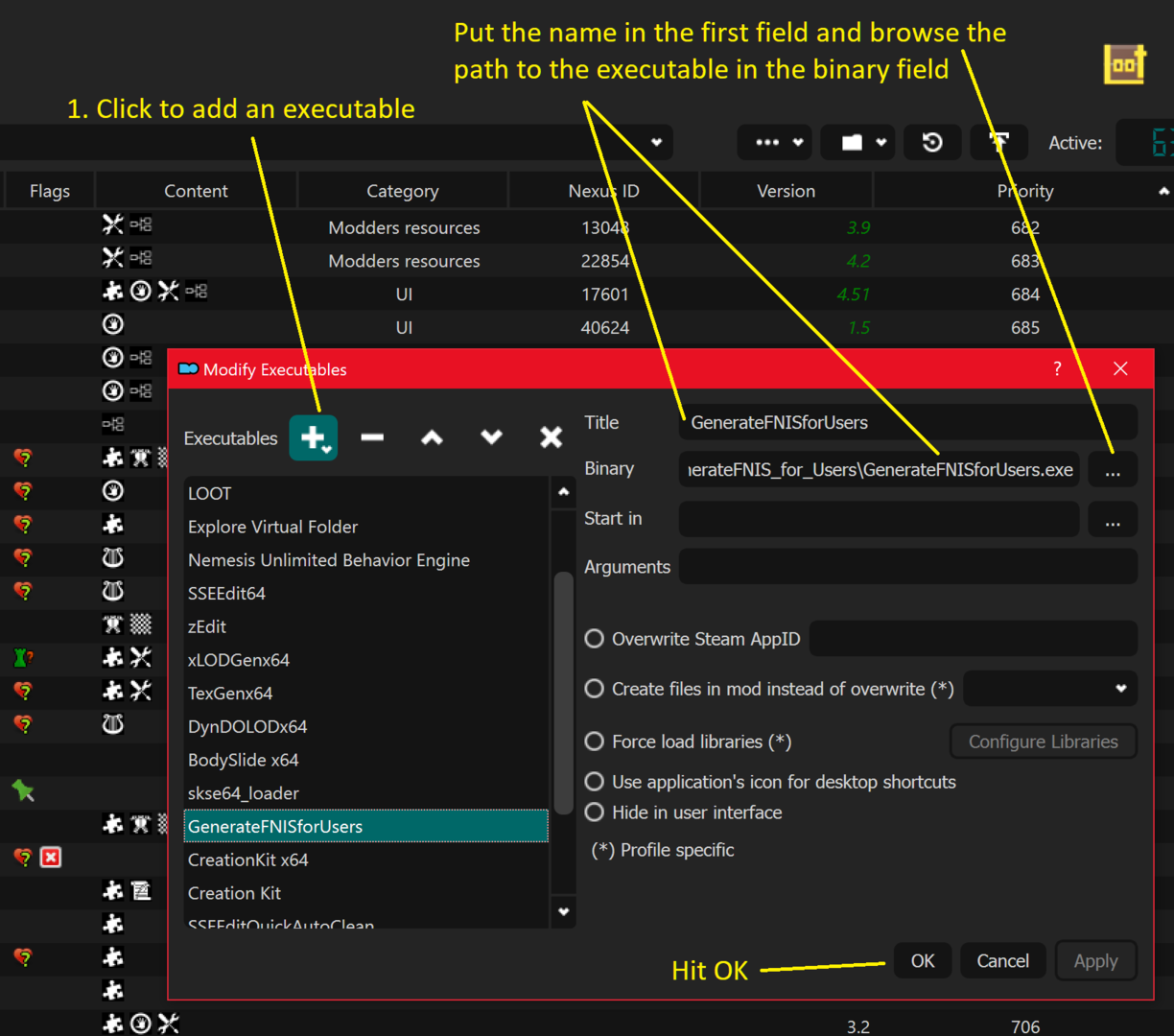The height and width of the screenshot is (1036, 1174).
Task: Click the content icon in row 685
Action: click(x=112, y=324)
